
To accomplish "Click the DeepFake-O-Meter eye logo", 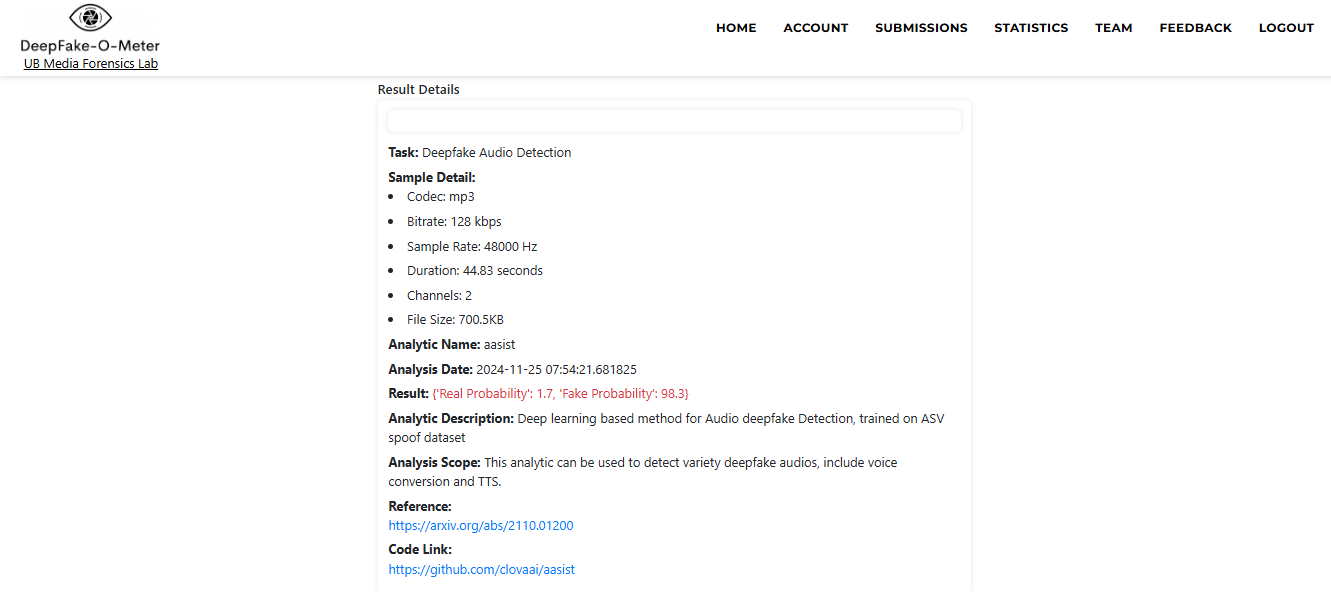I will tap(90, 18).
